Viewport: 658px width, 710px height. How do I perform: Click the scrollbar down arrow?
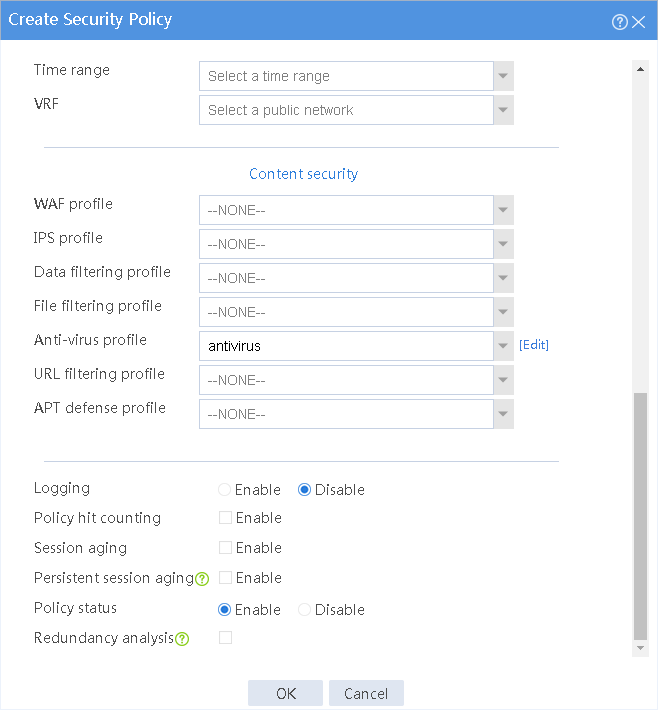(640, 648)
